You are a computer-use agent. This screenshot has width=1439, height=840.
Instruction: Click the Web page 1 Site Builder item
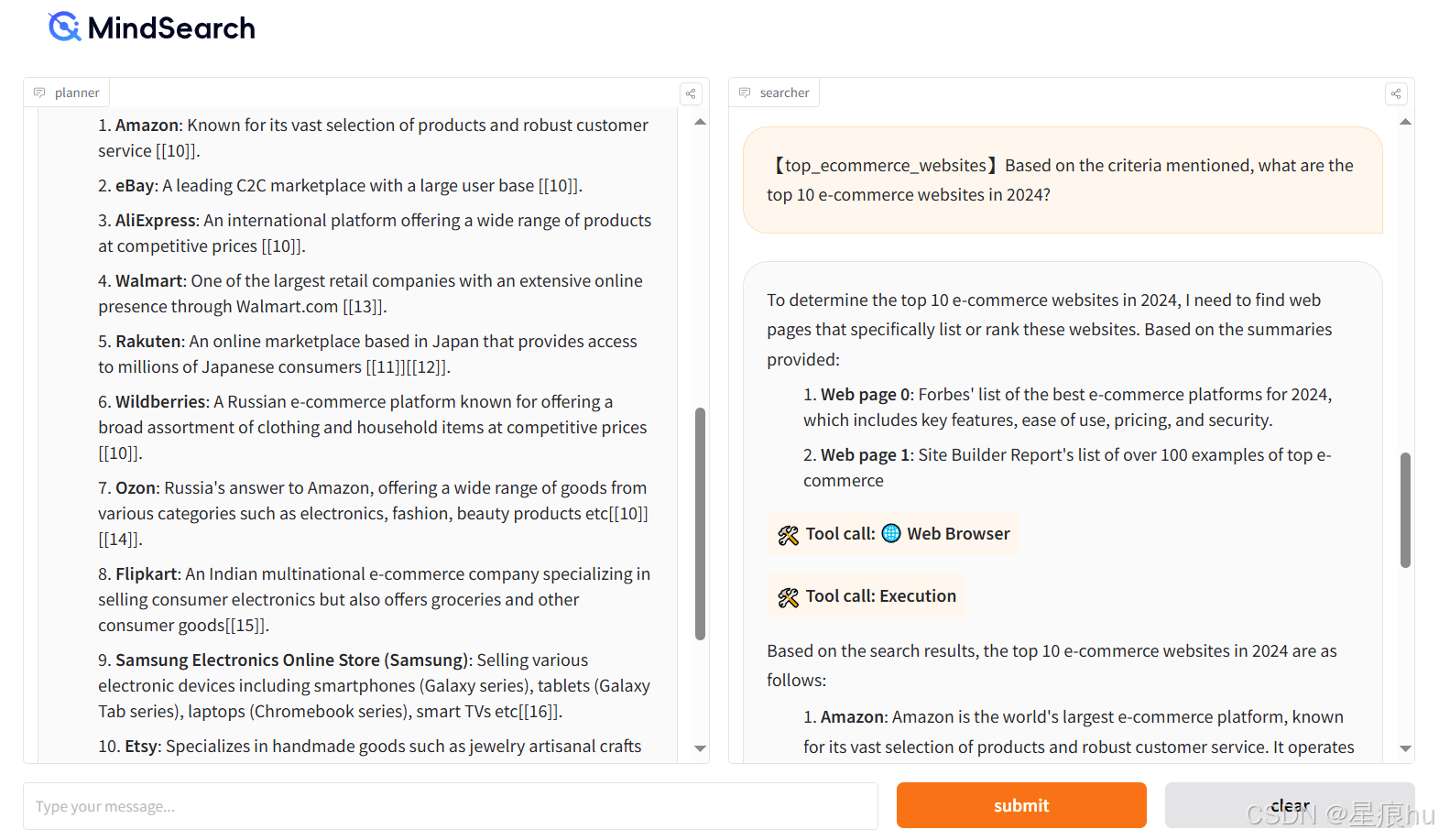coord(1068,467)
